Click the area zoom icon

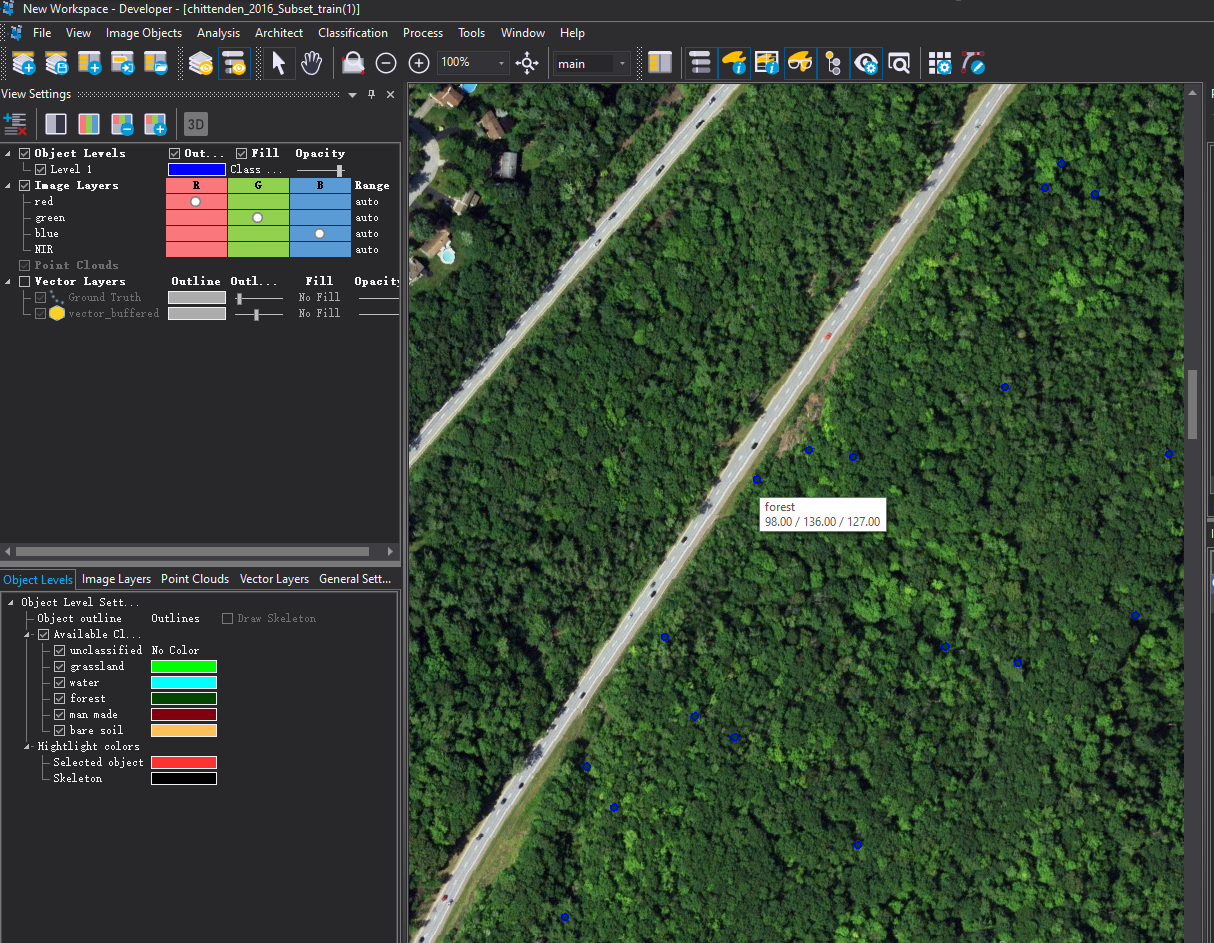[352, 63]
